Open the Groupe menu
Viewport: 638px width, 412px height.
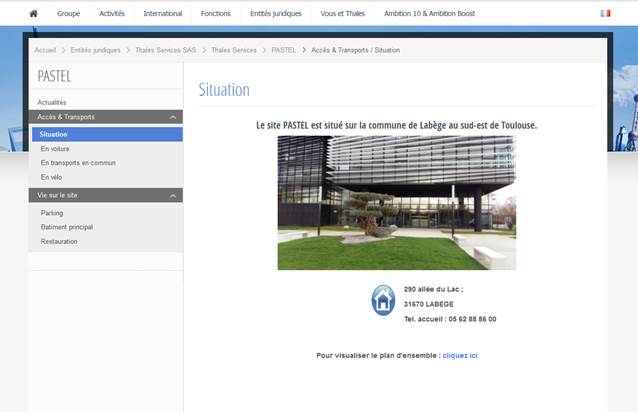click(x=69, y=14)
